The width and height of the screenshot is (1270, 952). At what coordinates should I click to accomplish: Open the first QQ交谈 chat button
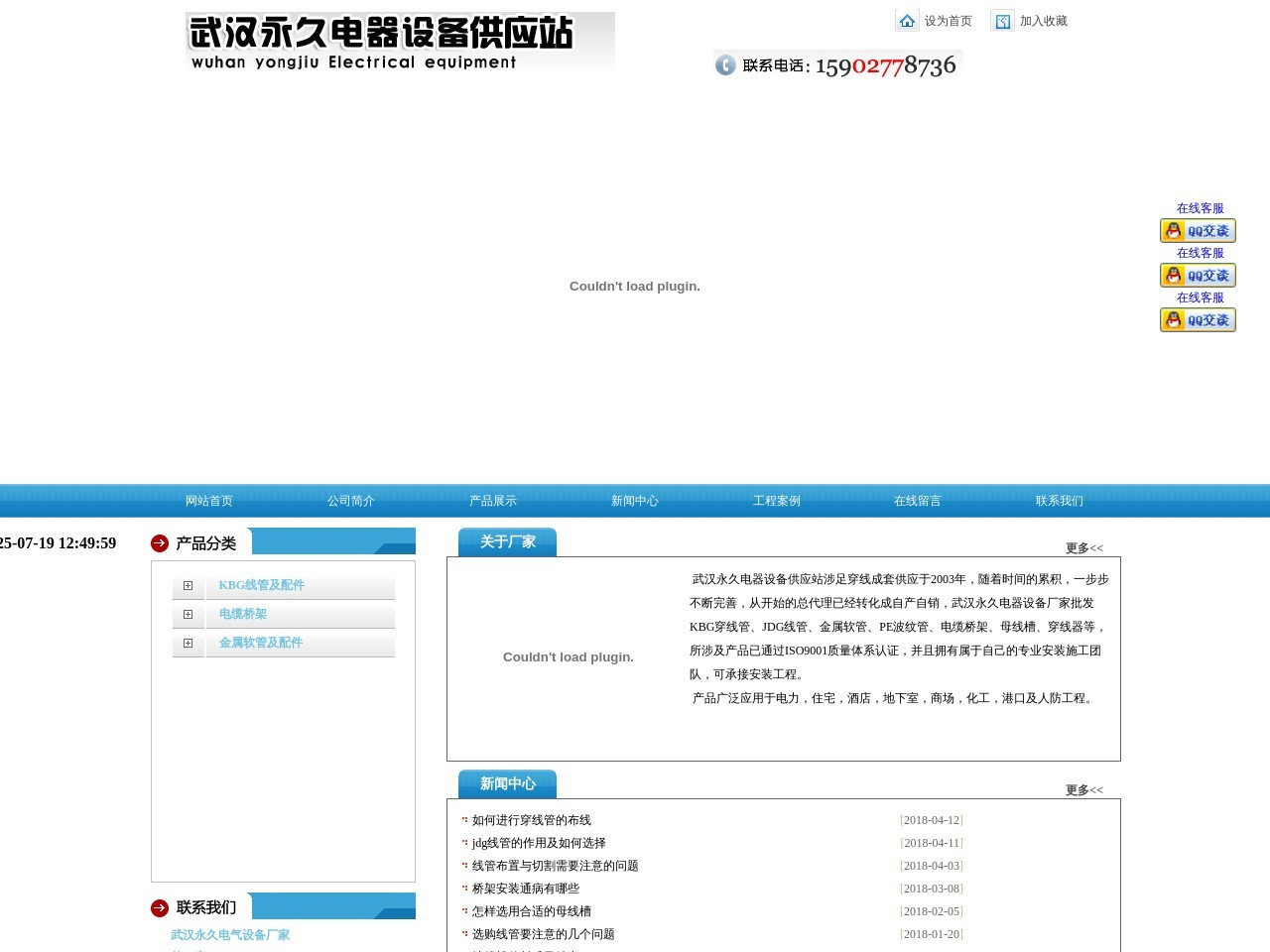(x=1198, y=230)
